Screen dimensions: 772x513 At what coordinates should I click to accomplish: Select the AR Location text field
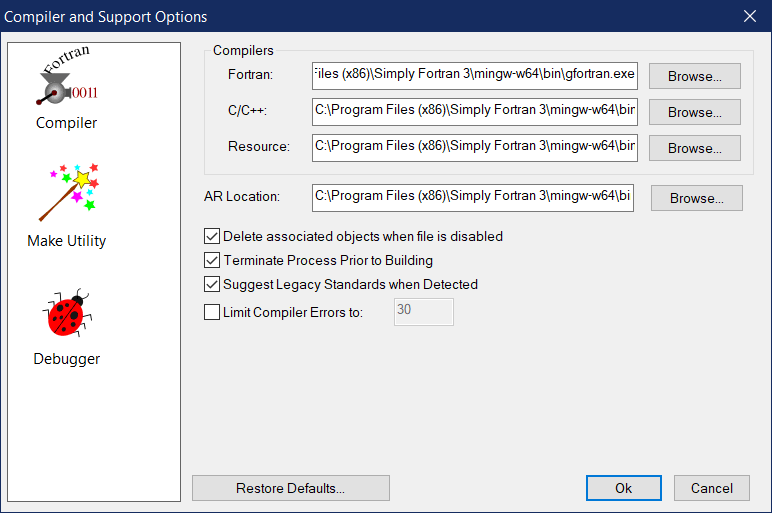(472, 196)
